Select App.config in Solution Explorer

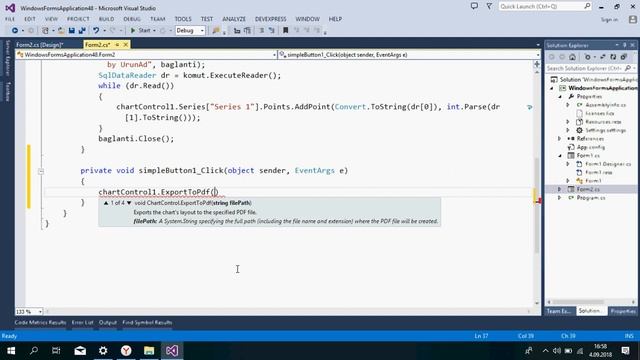pyautogui.click(x=591, y=147)
